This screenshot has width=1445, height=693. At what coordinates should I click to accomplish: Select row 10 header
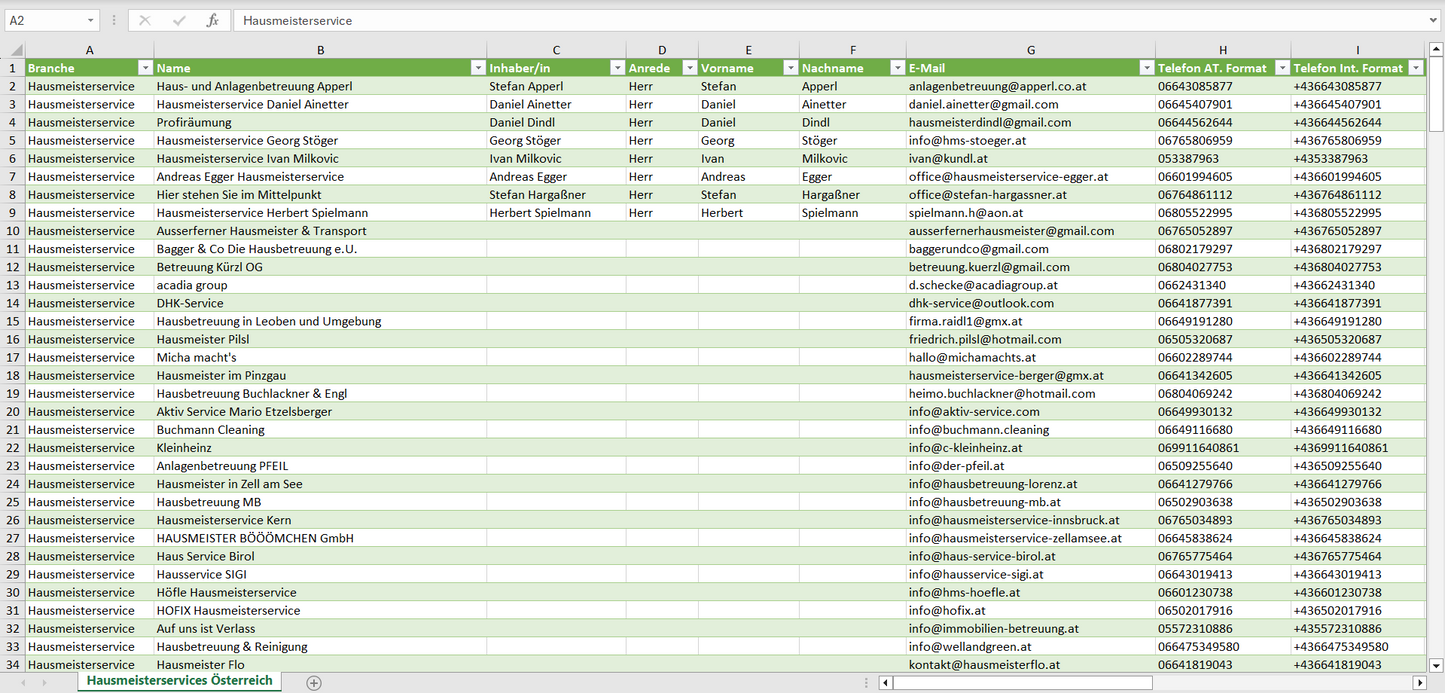pos(12,231)
